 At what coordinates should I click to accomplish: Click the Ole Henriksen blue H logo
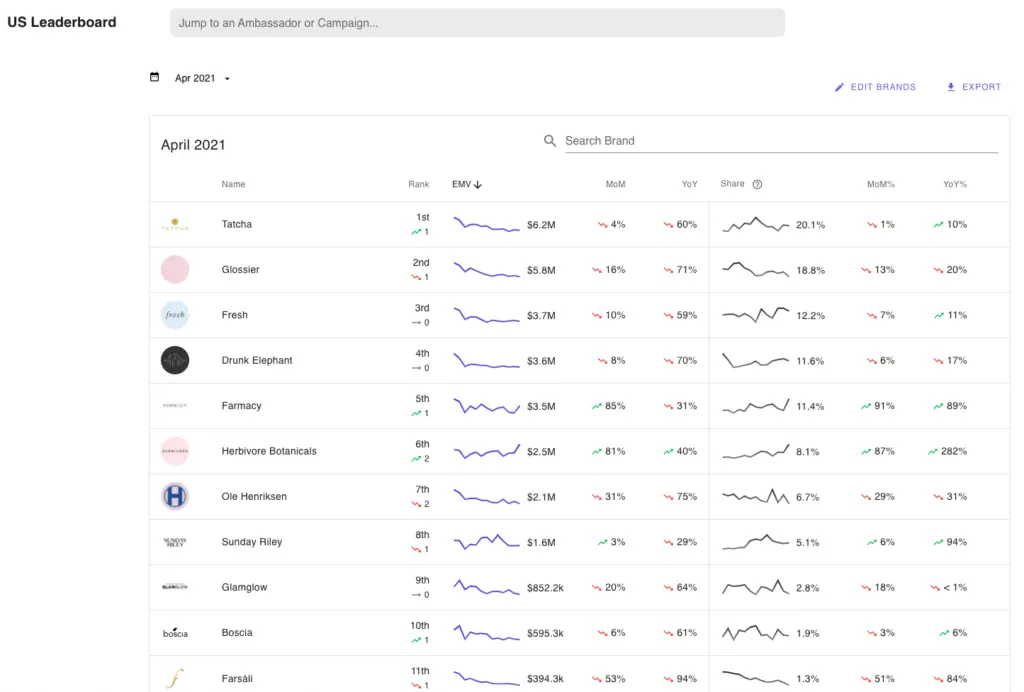point(175,496)
